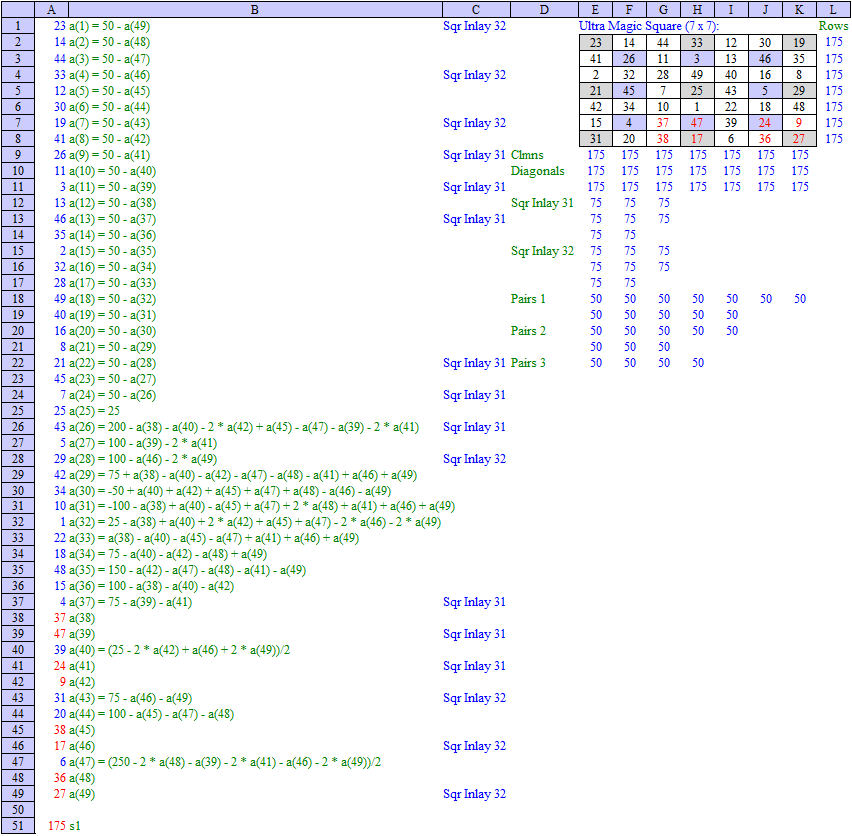The image size is (852, 836).
Task: Select the 'Ultra Magic Square (7 x 7):' title
Action: tap(649, 26)
